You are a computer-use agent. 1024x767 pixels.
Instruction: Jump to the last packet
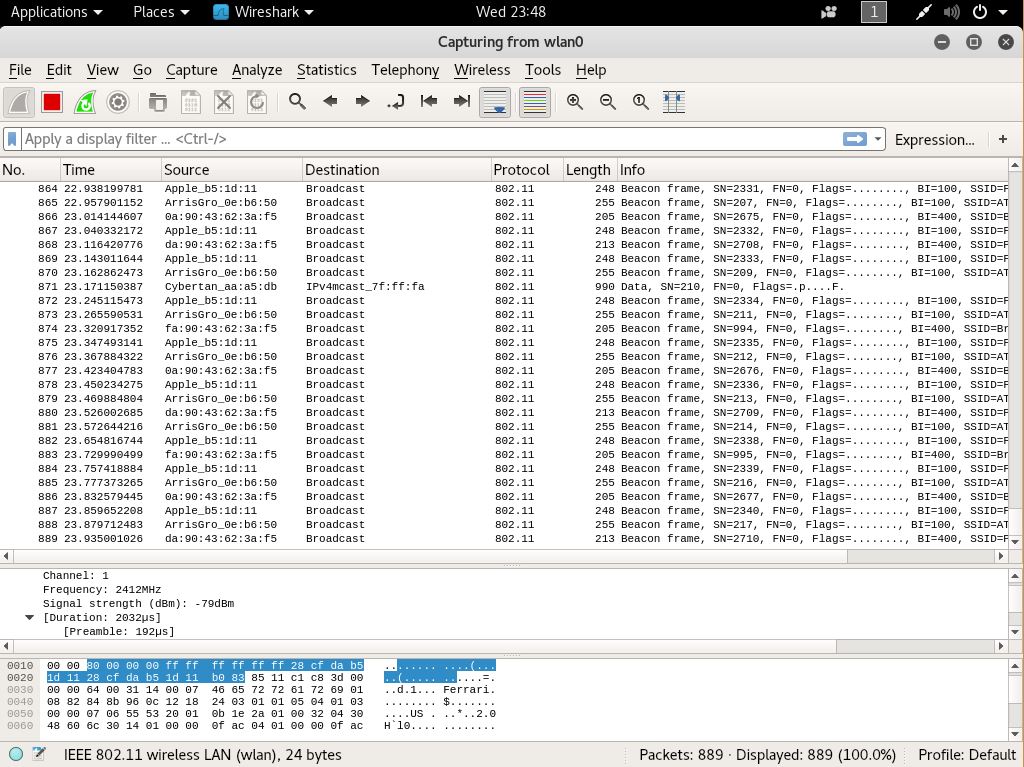pos(462,102)
